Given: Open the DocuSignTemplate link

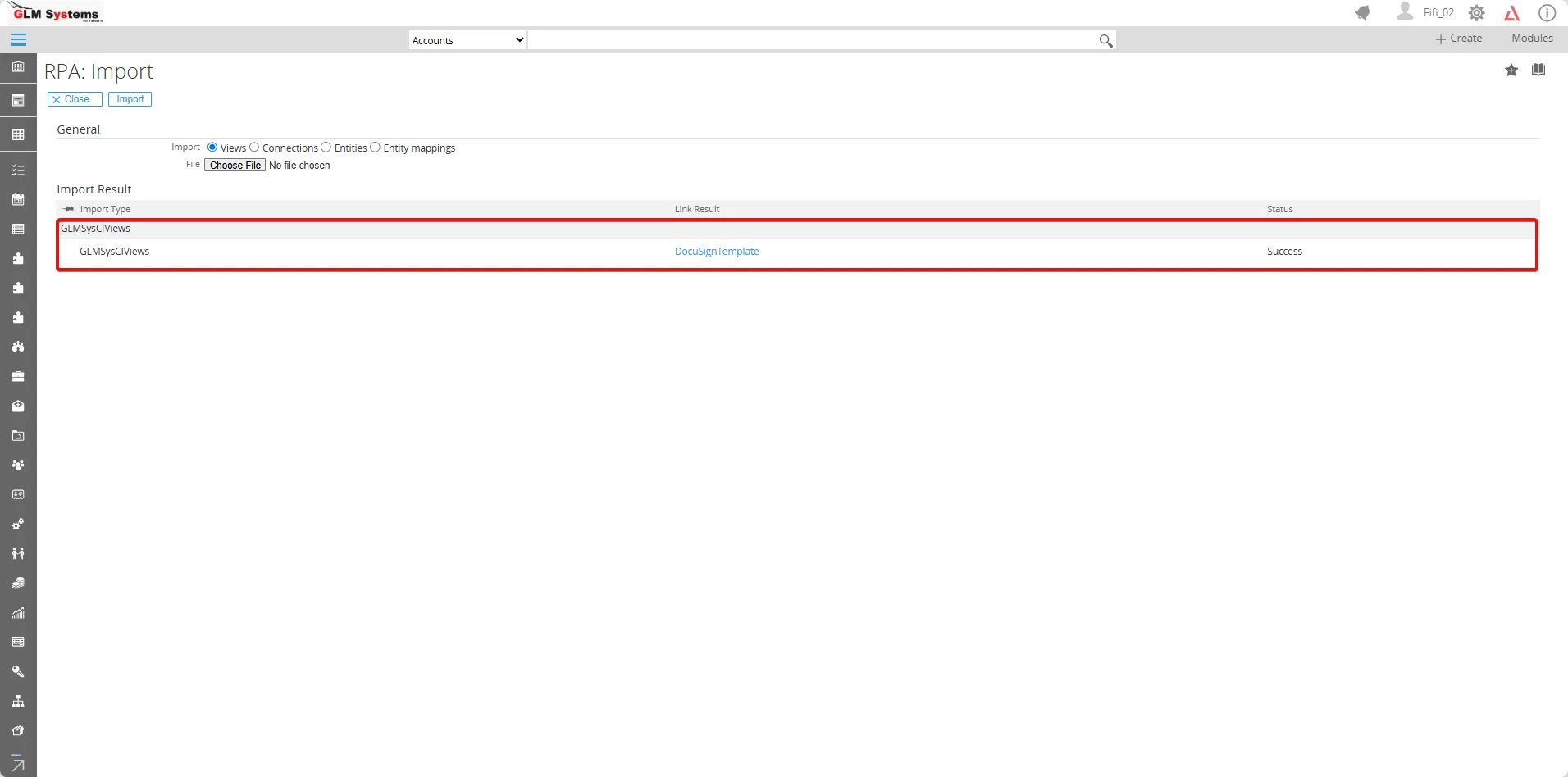Looking at the screenshot, I should point(717,252).
